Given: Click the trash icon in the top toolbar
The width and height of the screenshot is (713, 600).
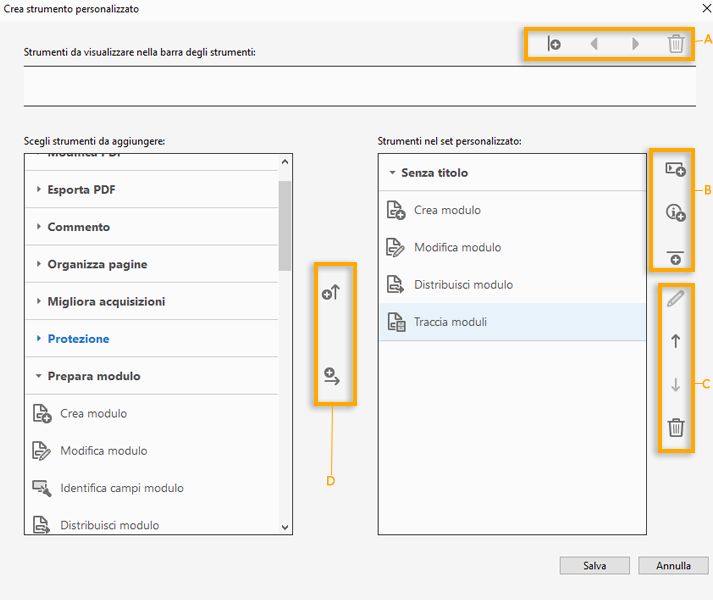Looking at the screenshot, I should [676, 44].
